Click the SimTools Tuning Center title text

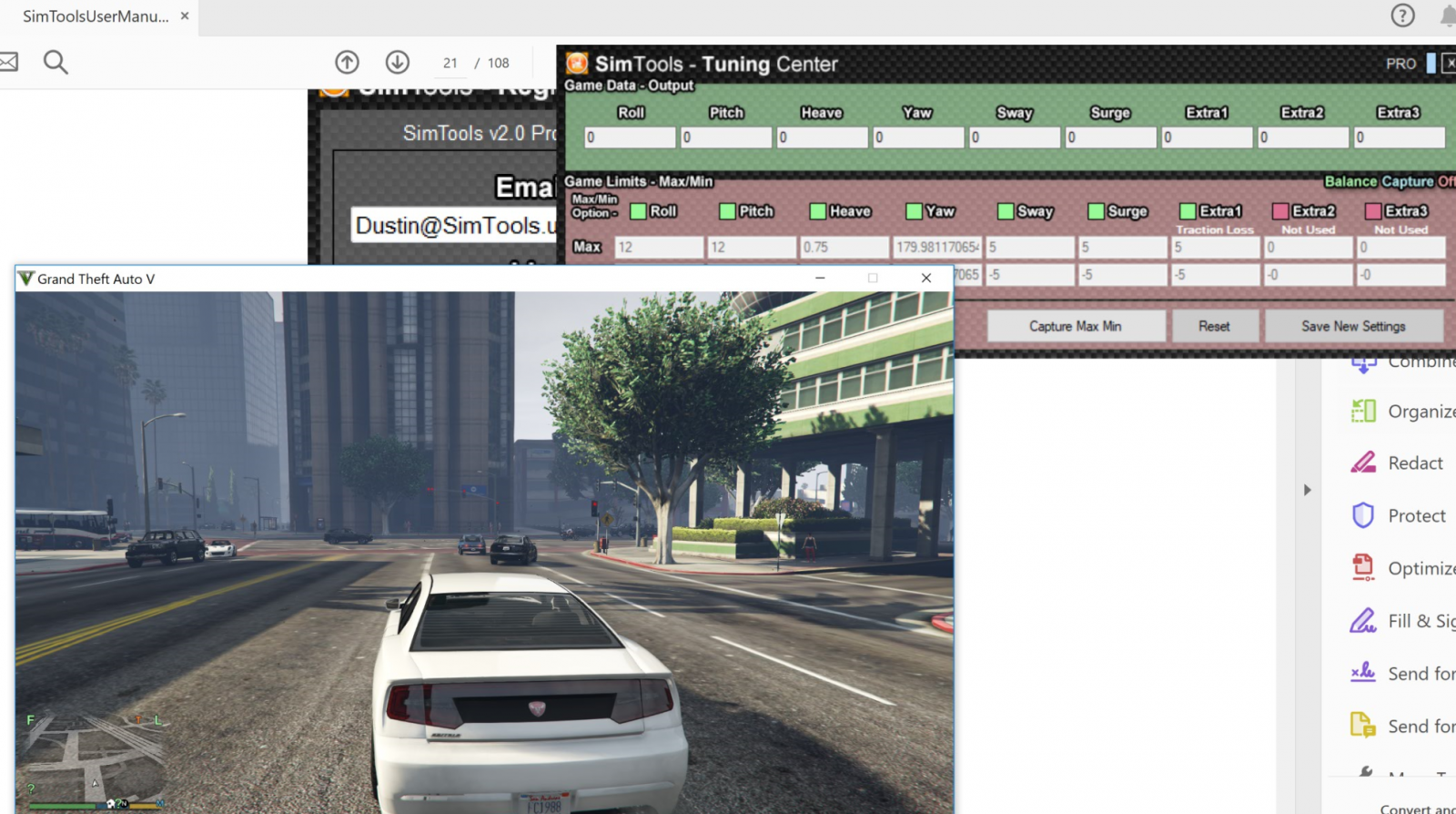tap(716, 64)
